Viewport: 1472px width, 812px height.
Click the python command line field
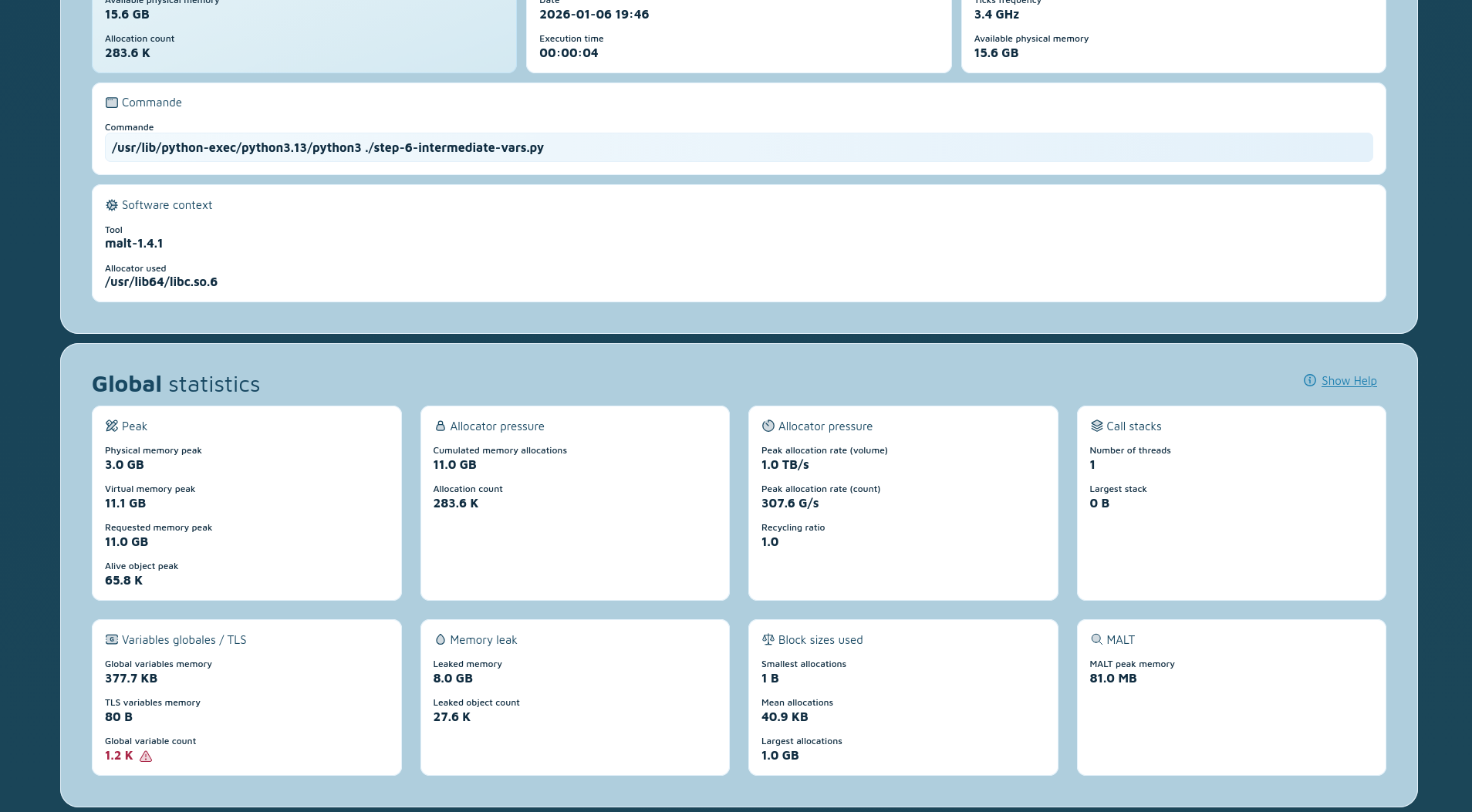click(x=738, y=148)
